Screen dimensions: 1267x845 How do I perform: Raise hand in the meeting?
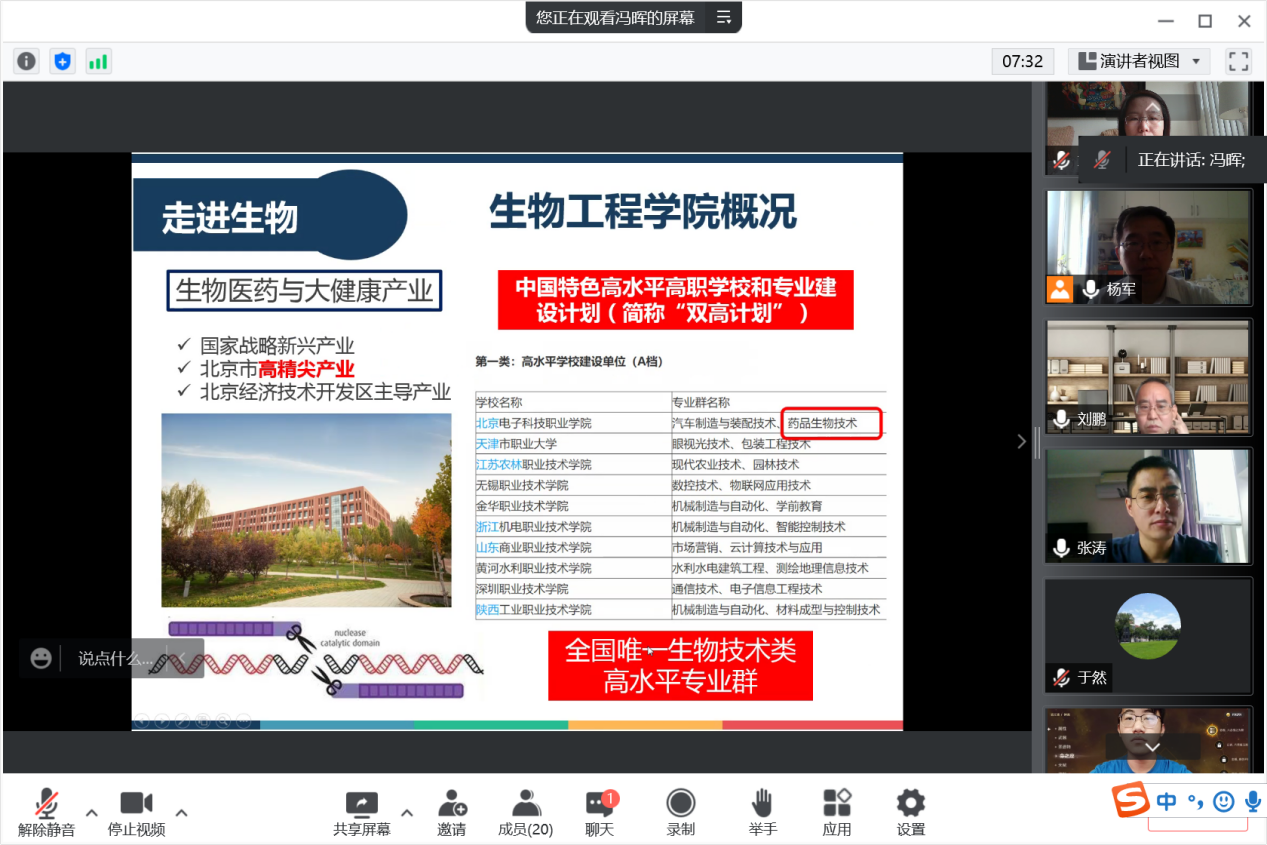(x=762, y=812)
